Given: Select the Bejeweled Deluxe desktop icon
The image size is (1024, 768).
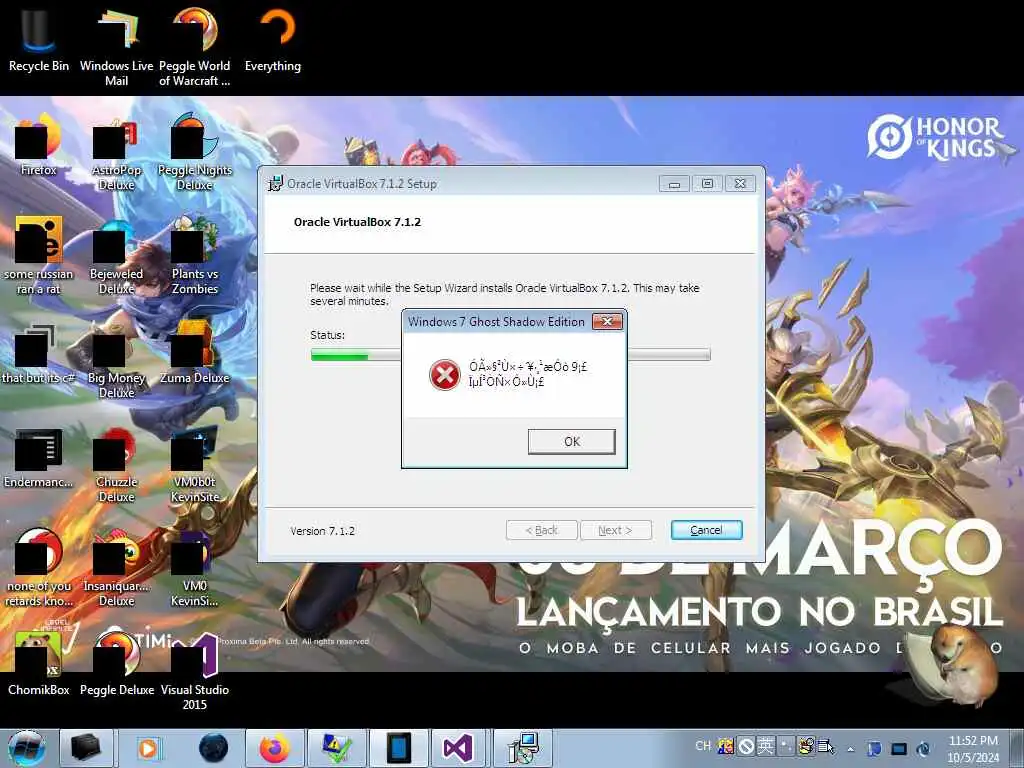Looking at the screenshot, I should coord(116,257).
